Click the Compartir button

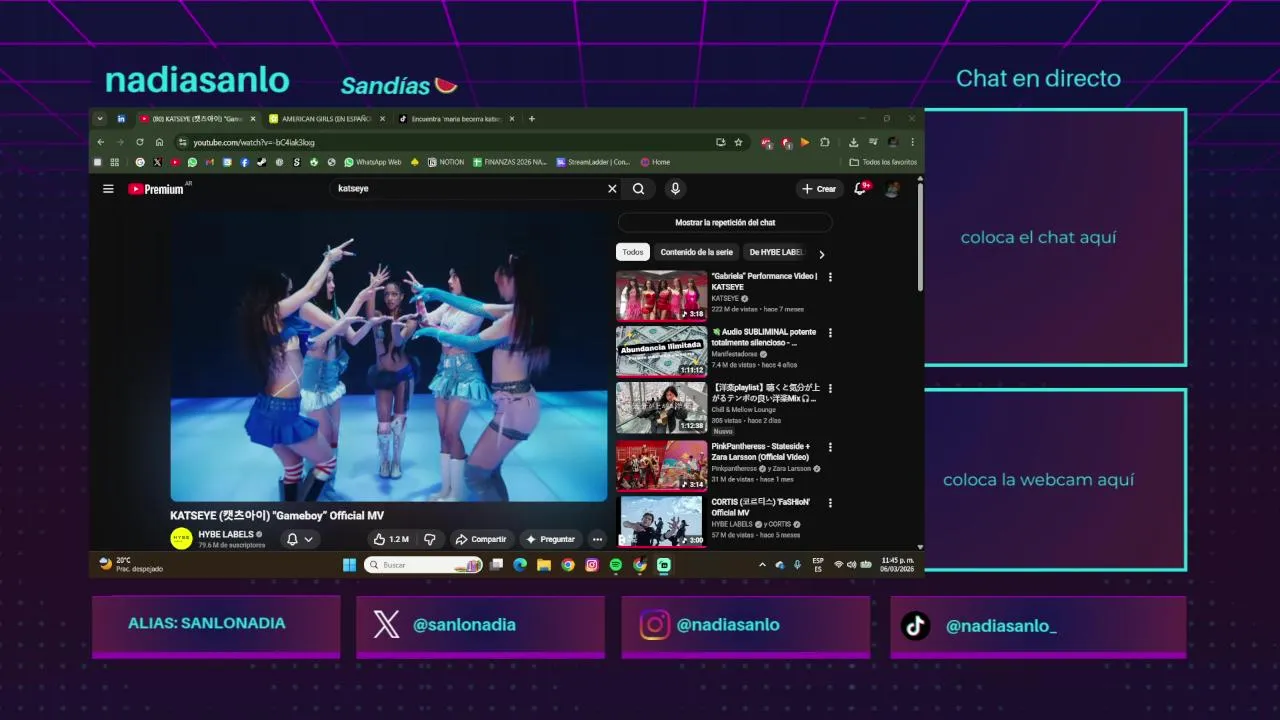point(481,539)
